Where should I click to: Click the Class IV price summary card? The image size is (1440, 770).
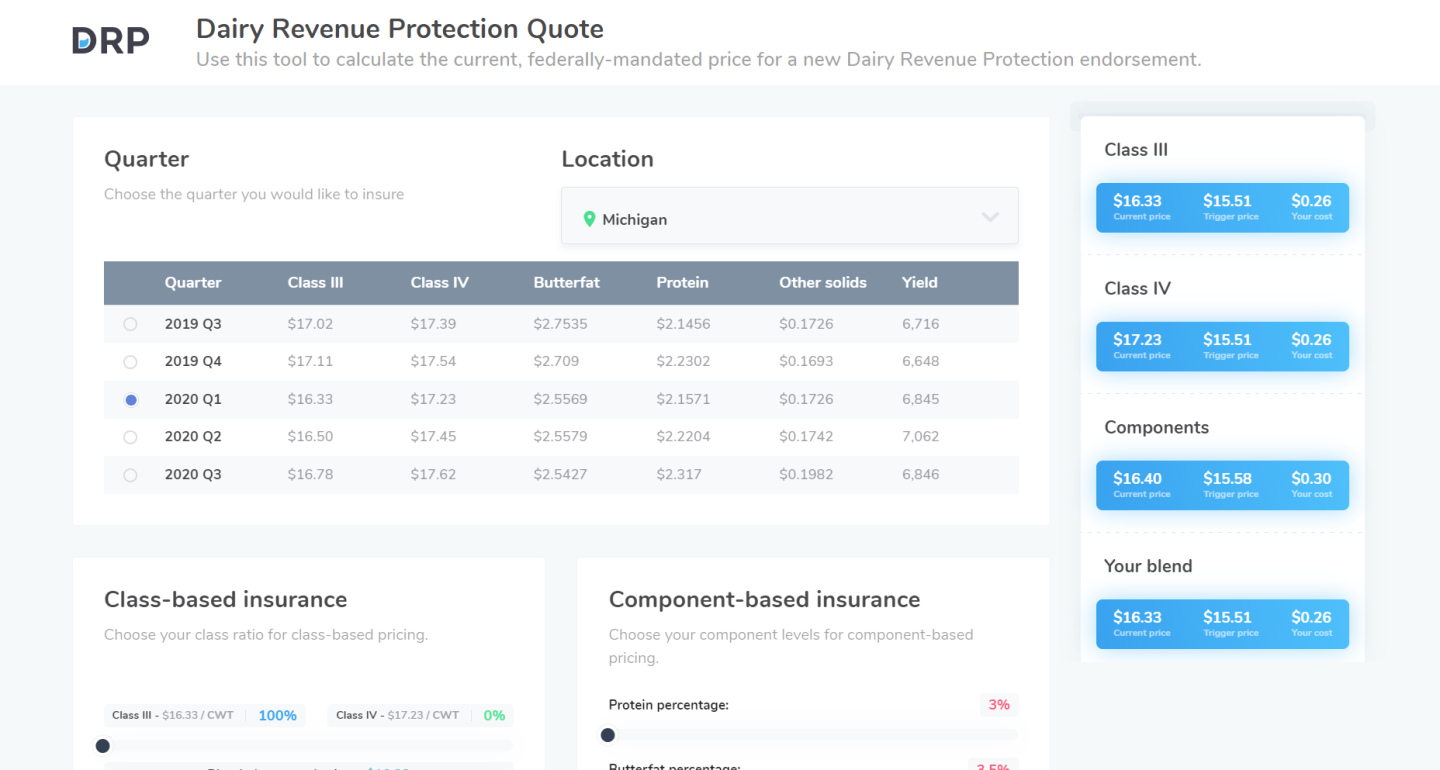1222,346
